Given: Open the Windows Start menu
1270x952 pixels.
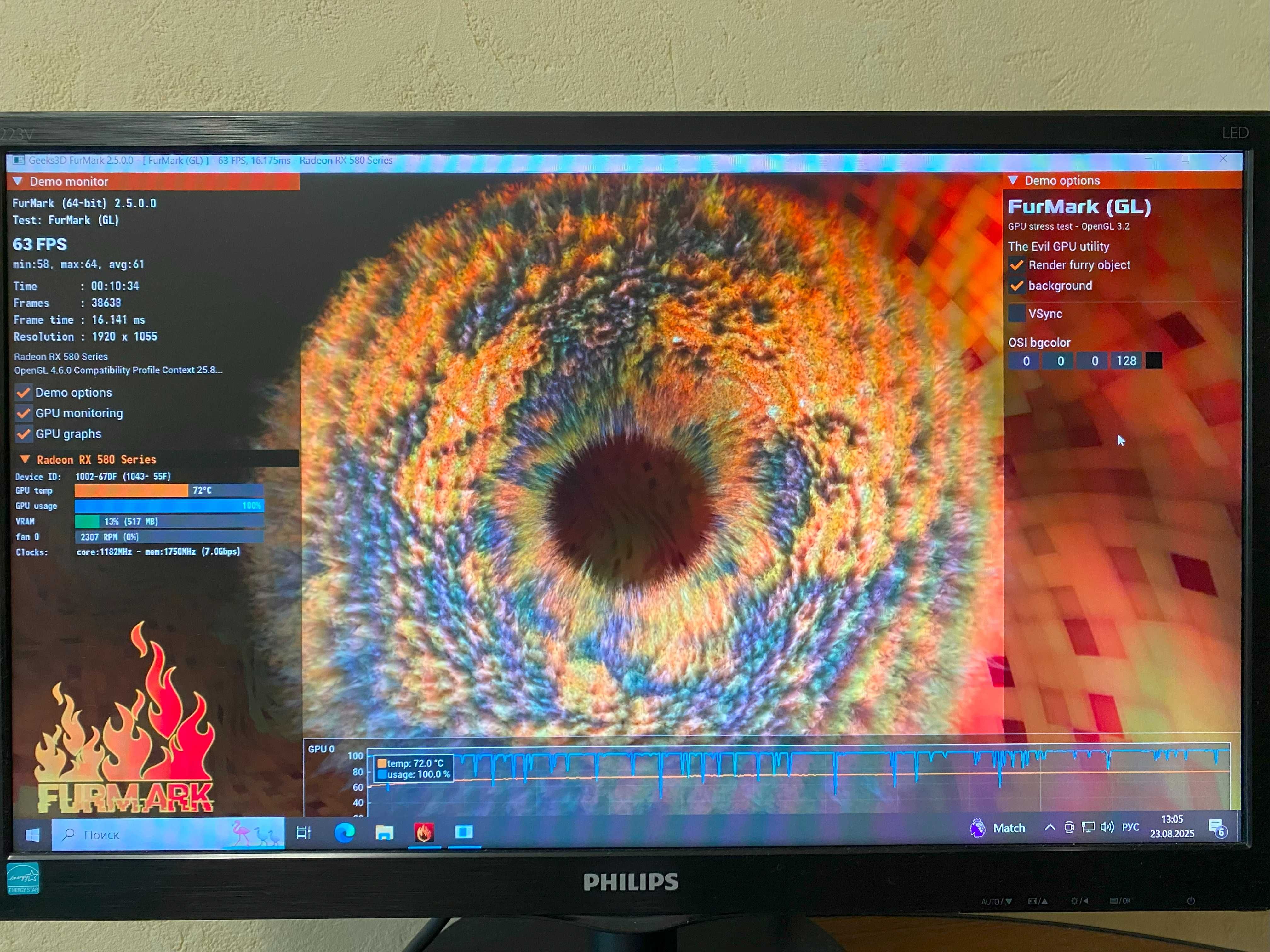Looking at the screenshot, I should [x=32, y=835].
